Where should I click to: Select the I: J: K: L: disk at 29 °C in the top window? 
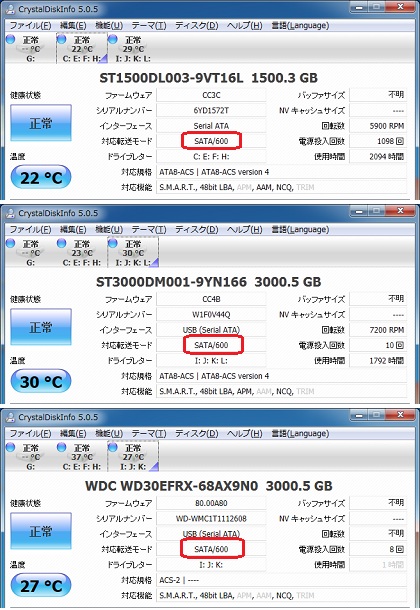[x=133, y=49]
